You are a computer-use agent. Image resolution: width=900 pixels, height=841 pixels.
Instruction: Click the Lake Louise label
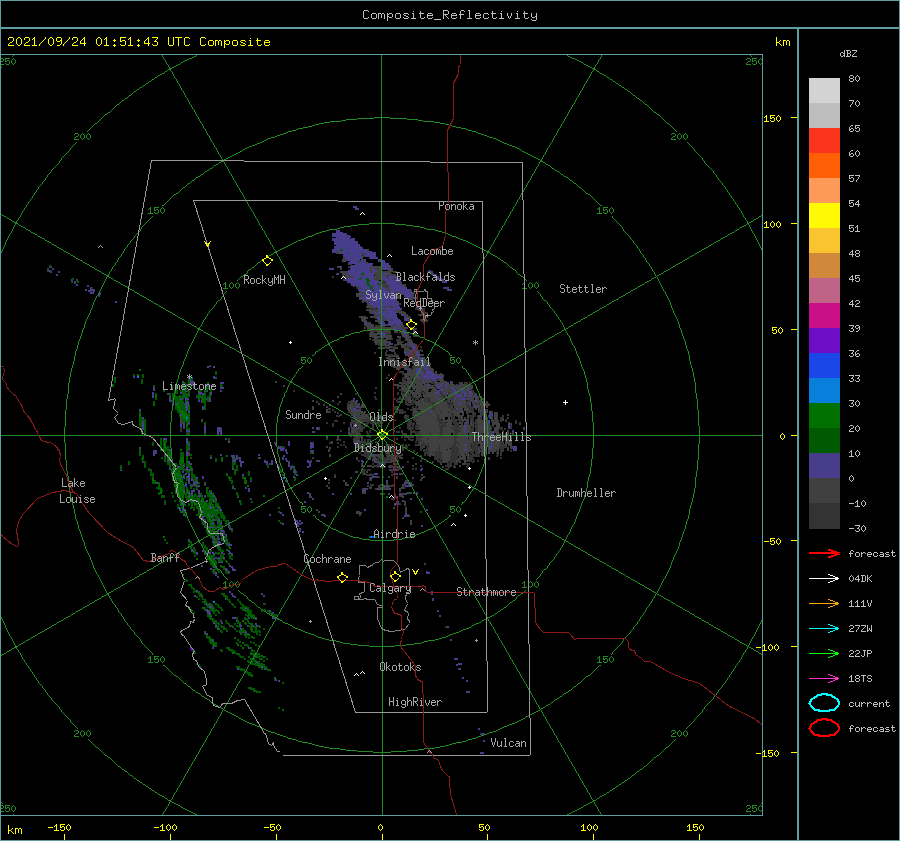pyautogui.click(x=77, y=491)
